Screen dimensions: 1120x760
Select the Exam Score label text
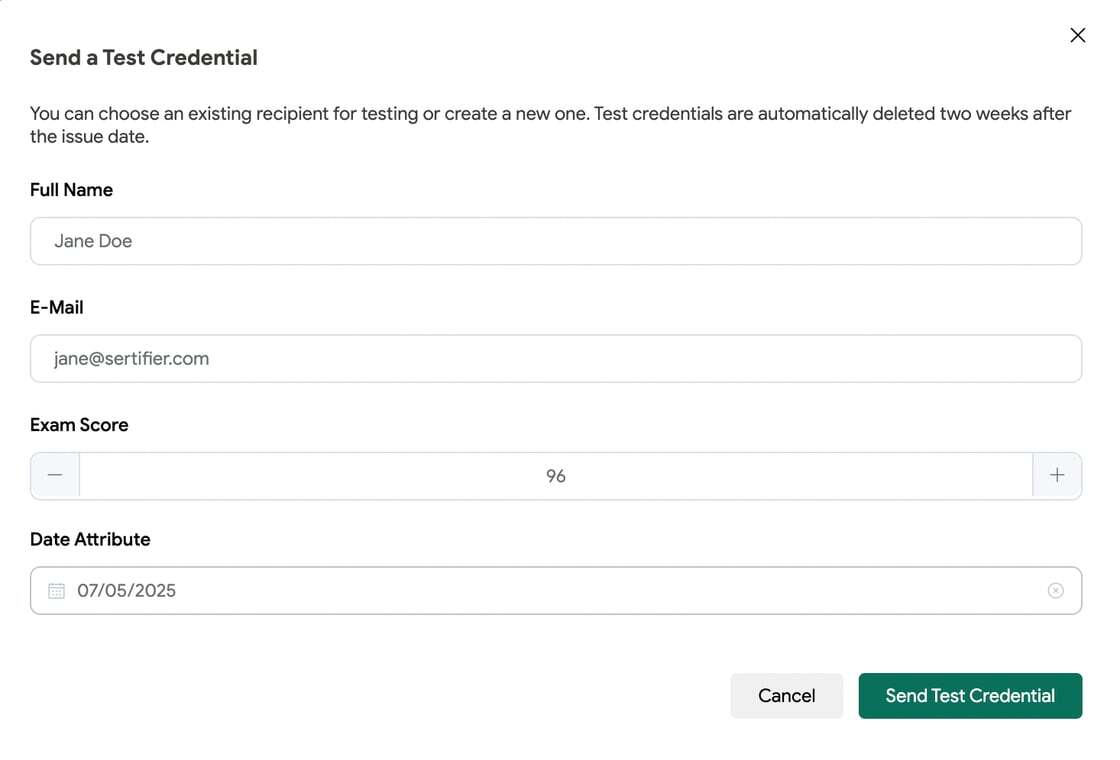click(x=79, y=424)
